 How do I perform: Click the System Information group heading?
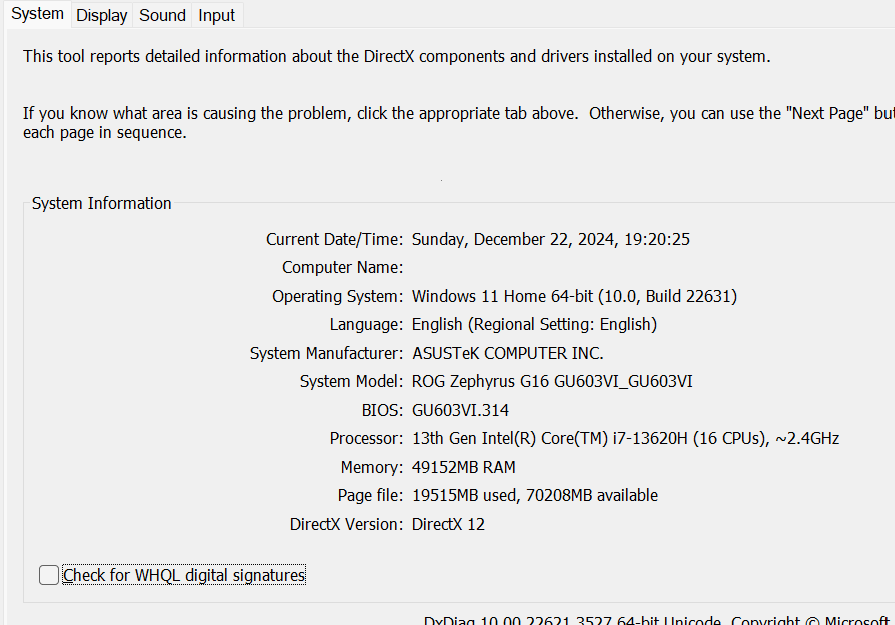[x=102, y=204]
